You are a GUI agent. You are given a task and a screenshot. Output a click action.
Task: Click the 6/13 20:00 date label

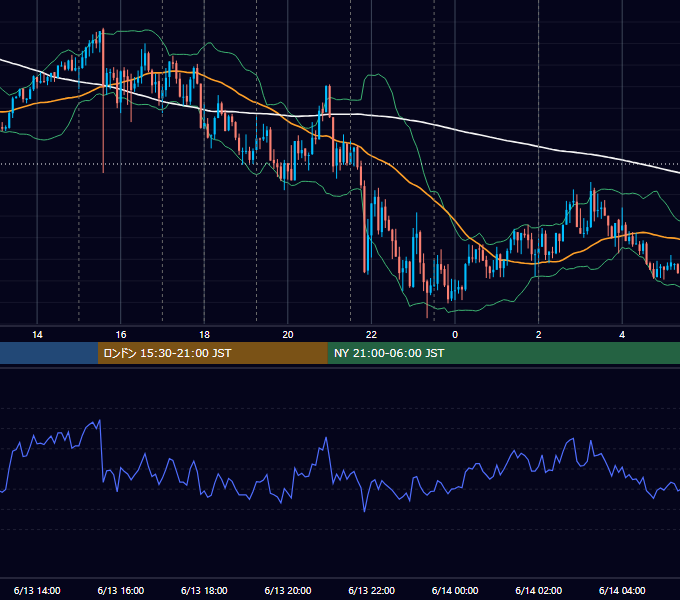click(x=288, y=590)
